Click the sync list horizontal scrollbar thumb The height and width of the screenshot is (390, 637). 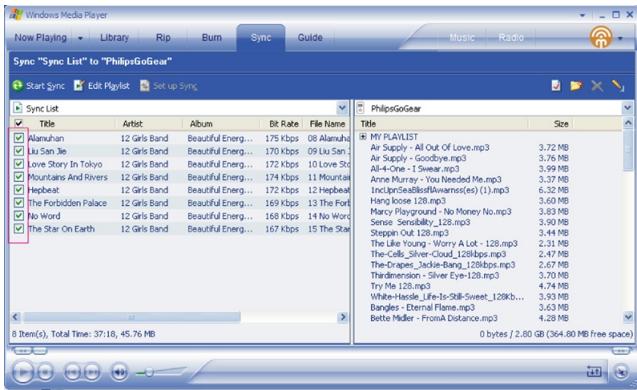(132, 317)
